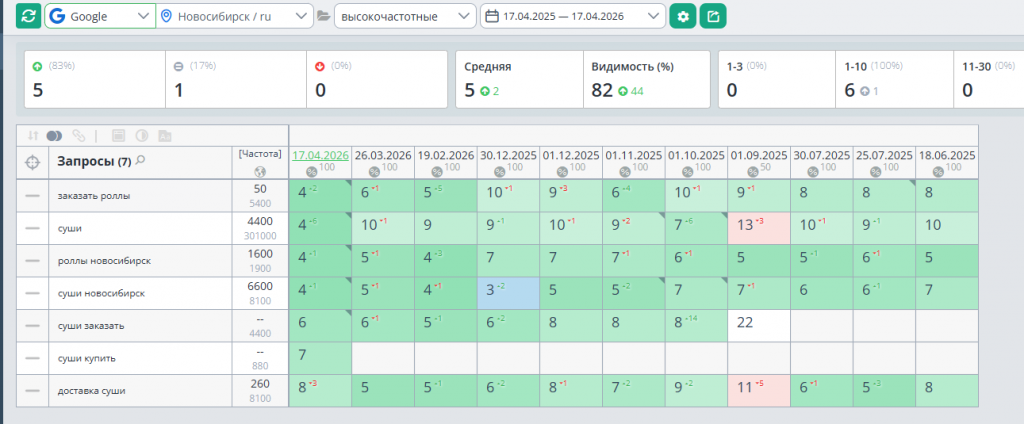Click cell 22 in суши заказать row
1024x424 pixels.
[x=759, y=326]
